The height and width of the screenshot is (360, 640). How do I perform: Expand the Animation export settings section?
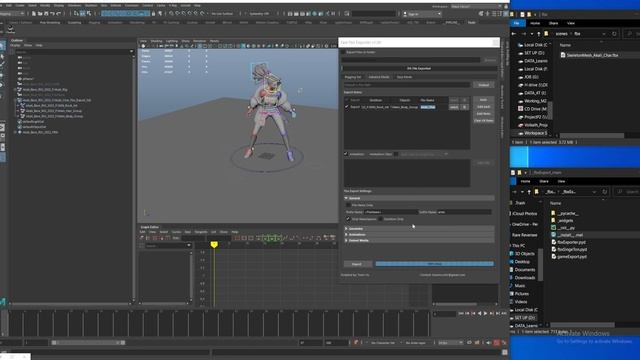tap(419, 235)
